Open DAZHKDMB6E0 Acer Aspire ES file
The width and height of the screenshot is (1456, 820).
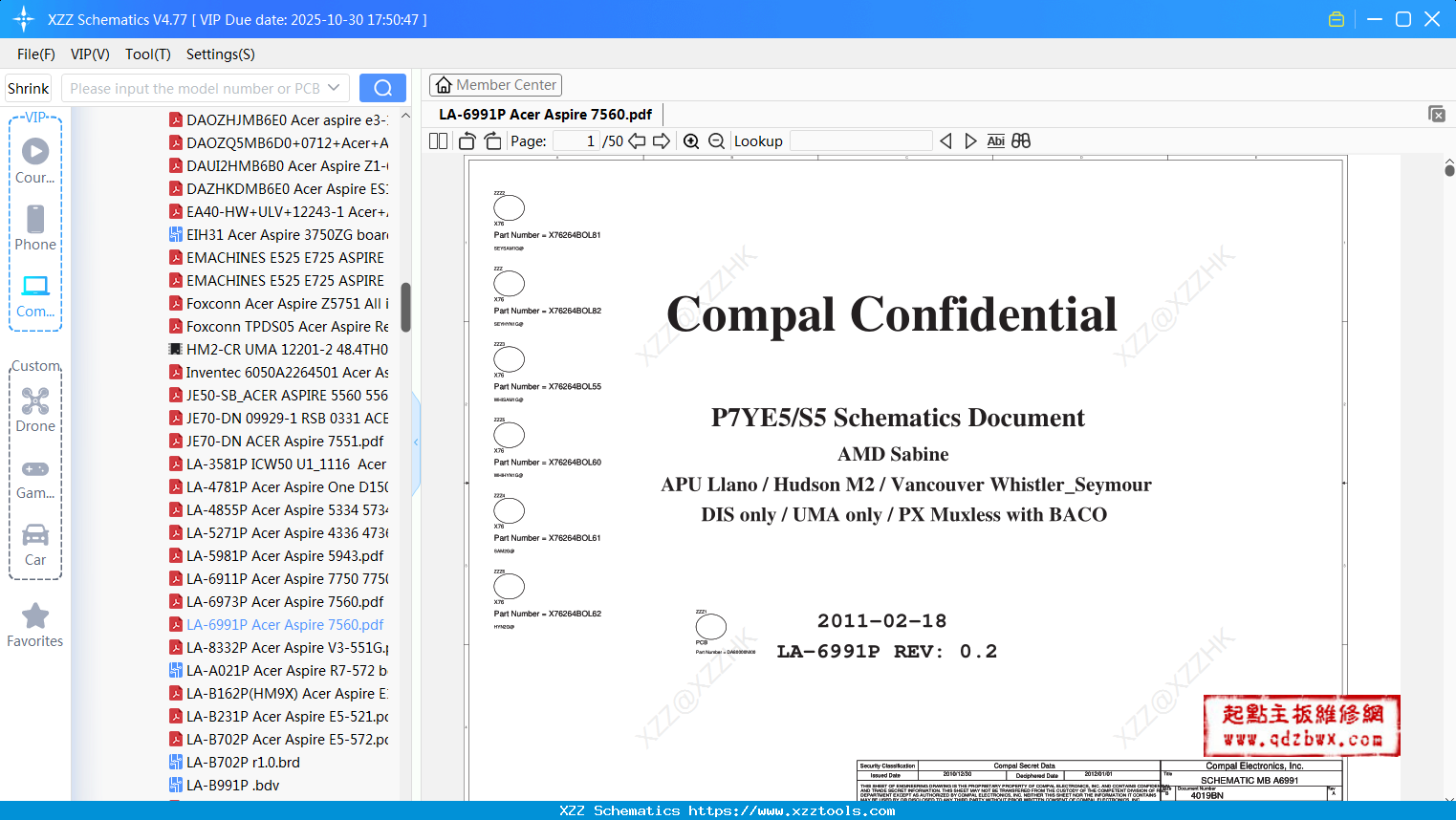click(279, 189)
